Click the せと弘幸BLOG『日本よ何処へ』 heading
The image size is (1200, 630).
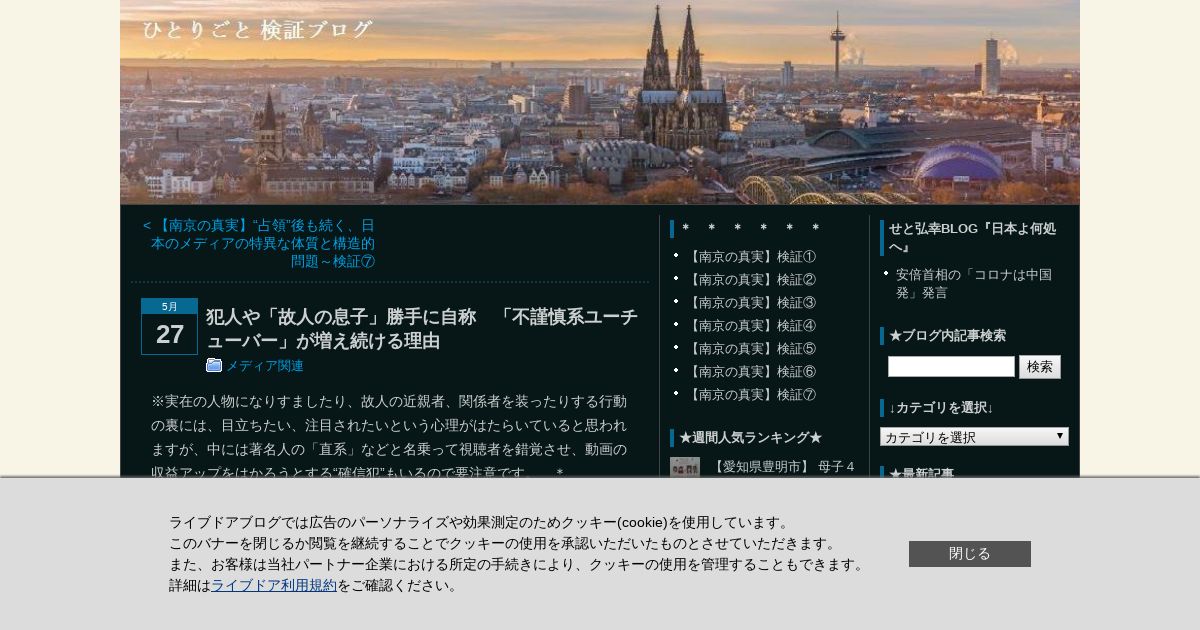(972, 238)
